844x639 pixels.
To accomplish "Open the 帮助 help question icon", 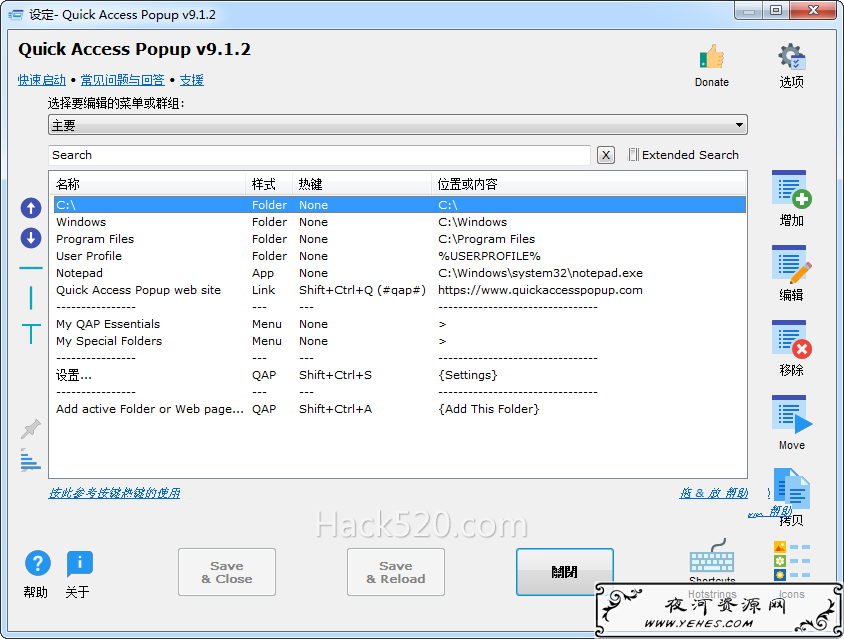I will click(38, 563).
